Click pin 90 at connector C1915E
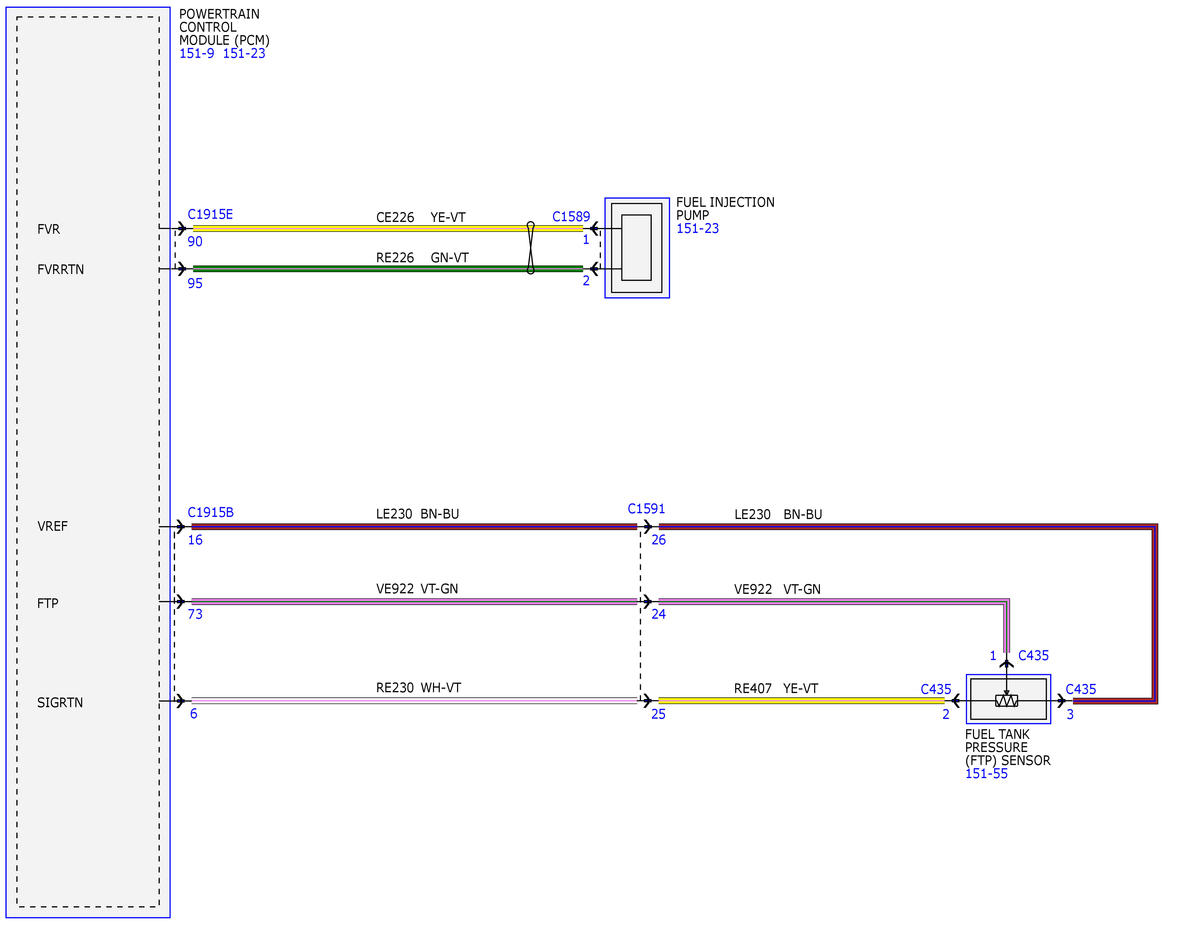Screen dimensions: 1199x927 (x=195, y=242)
